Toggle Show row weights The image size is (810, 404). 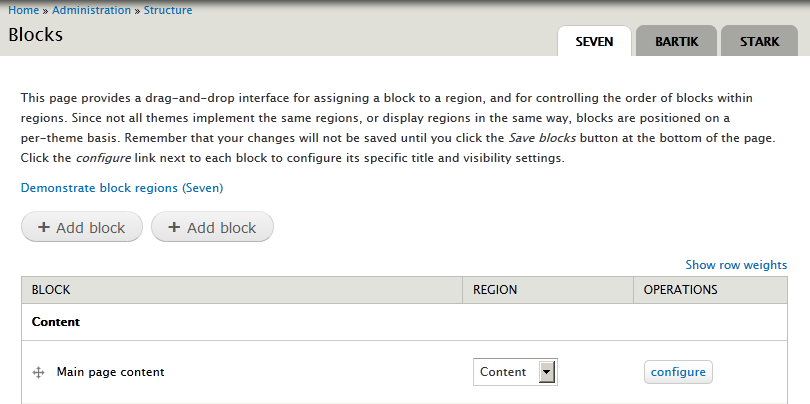[x=736, y=265]
